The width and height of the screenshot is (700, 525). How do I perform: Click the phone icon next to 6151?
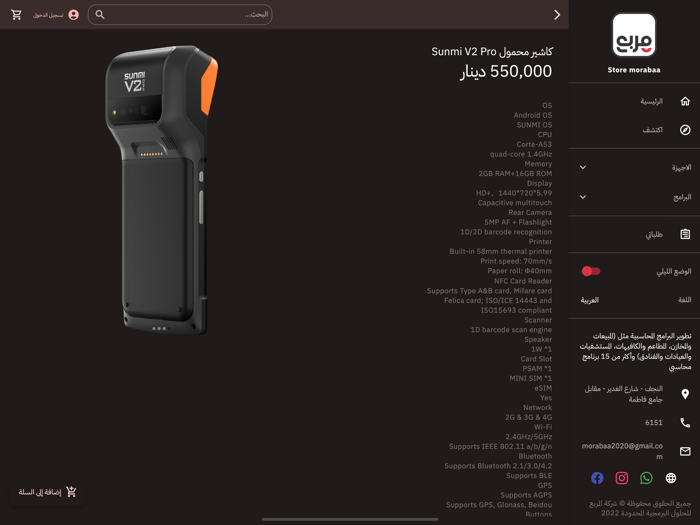685,422
